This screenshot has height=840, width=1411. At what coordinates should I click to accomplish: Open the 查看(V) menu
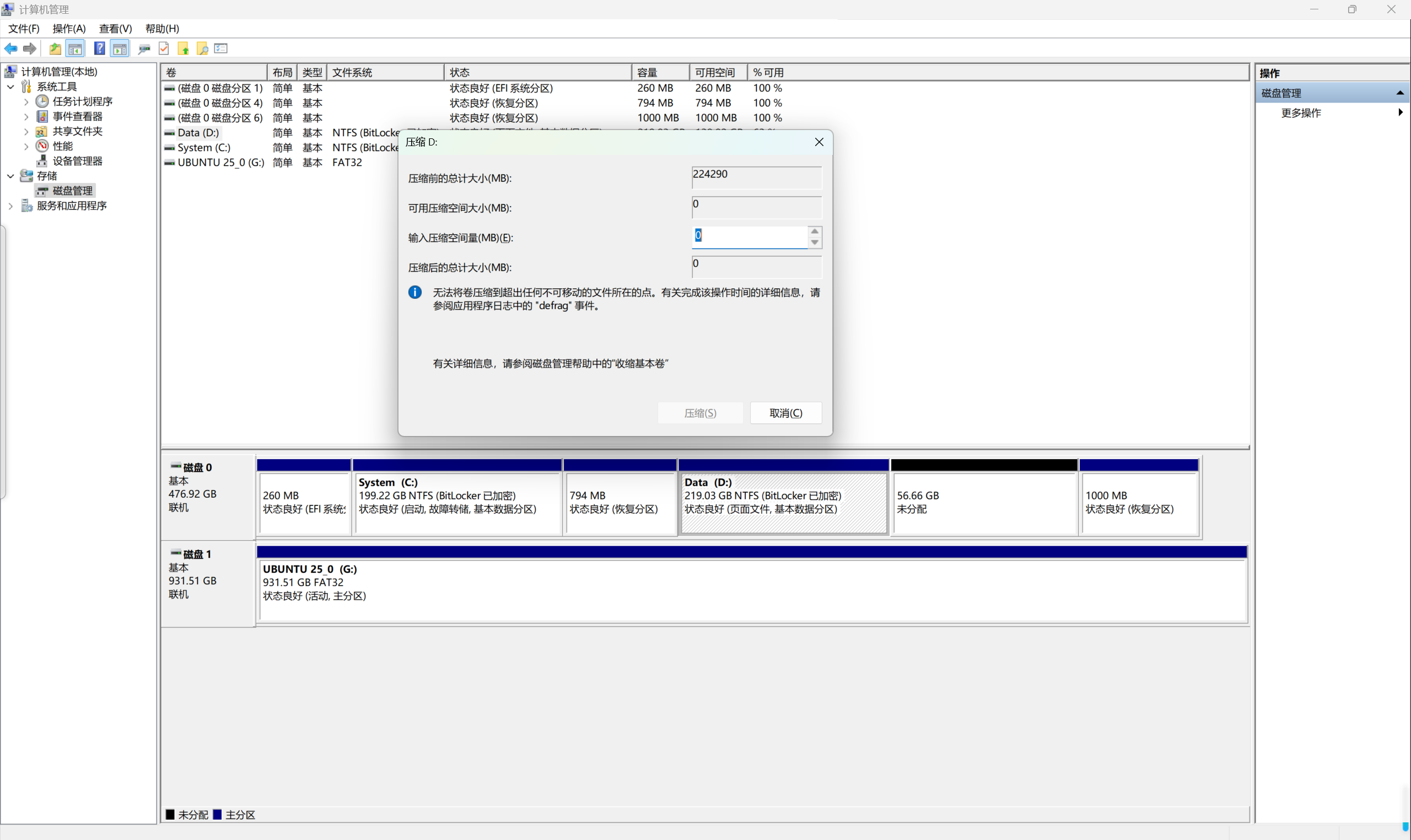coord(115,28)
